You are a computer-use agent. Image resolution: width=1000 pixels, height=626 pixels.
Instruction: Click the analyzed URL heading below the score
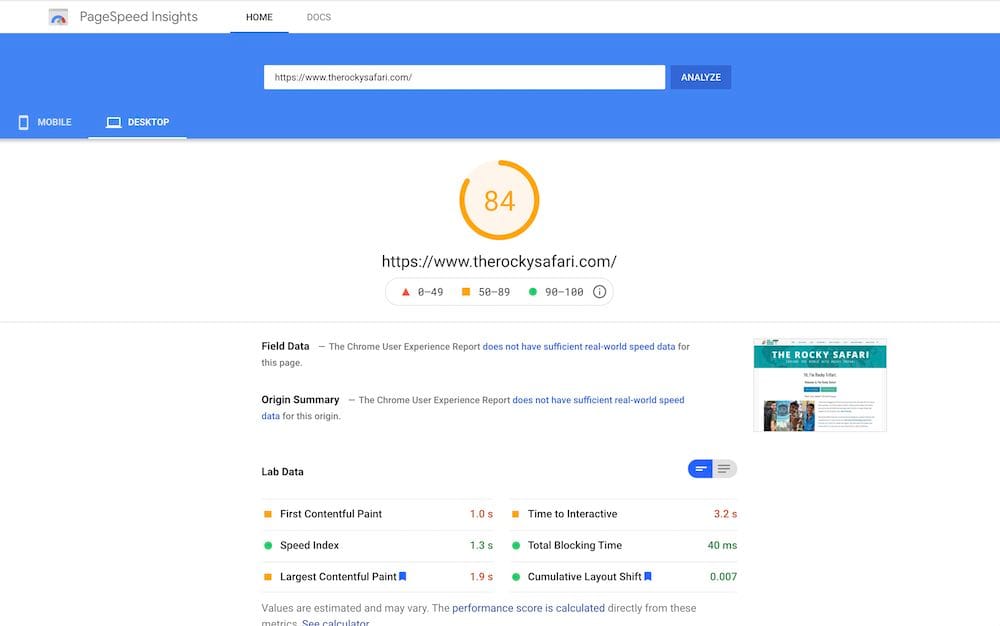tap(499, 261)
